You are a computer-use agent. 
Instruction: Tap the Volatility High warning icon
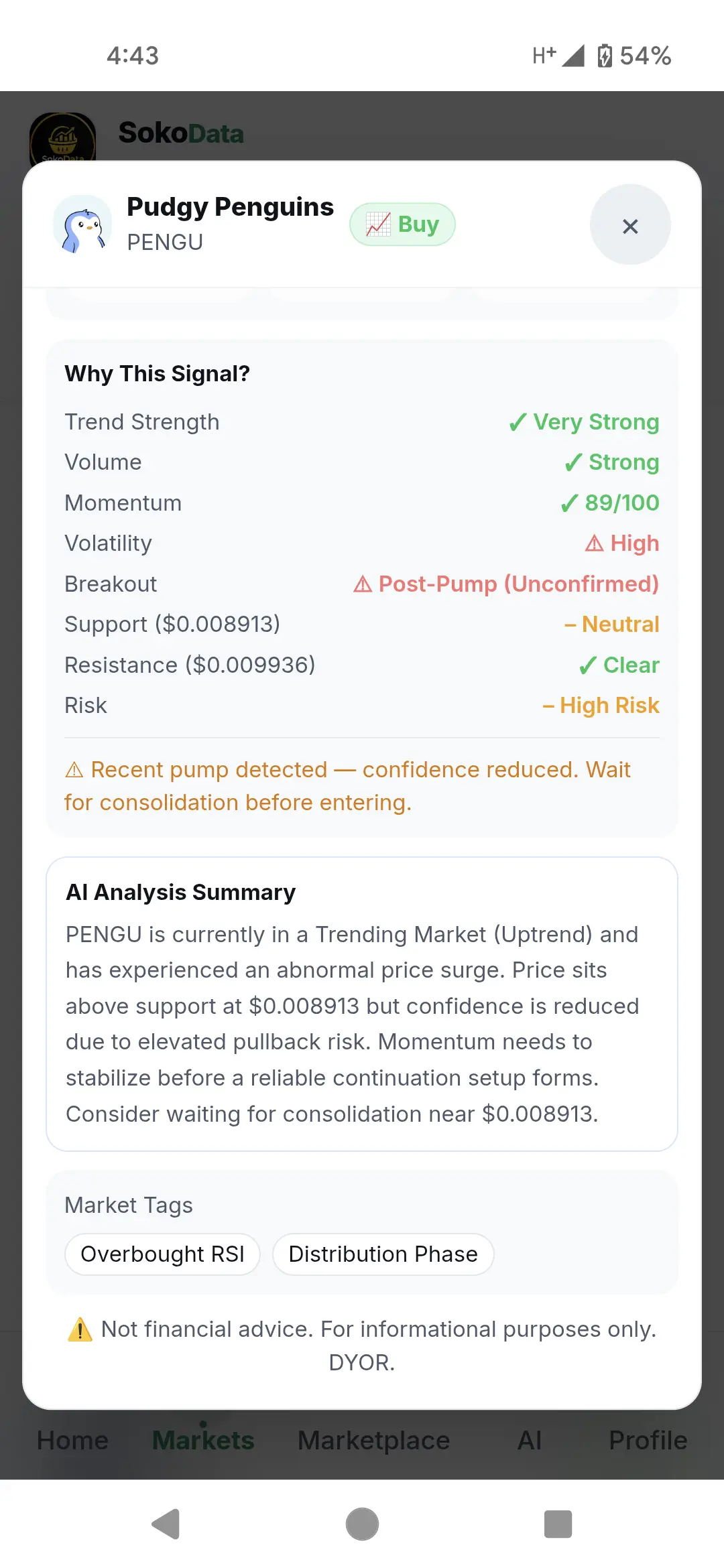594,543
